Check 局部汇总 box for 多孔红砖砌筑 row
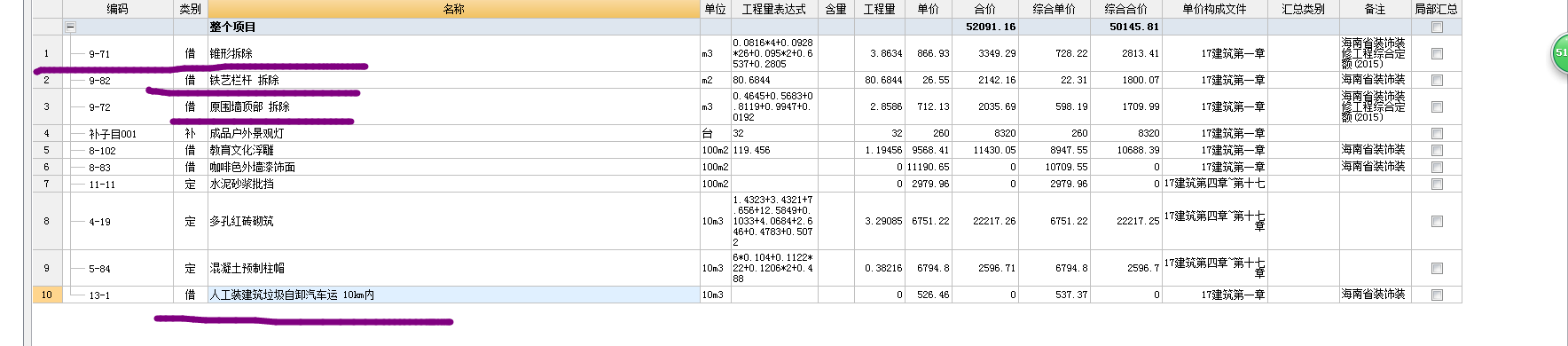The height and width of the screenshot is (346, 1568). pos(1437,221)
